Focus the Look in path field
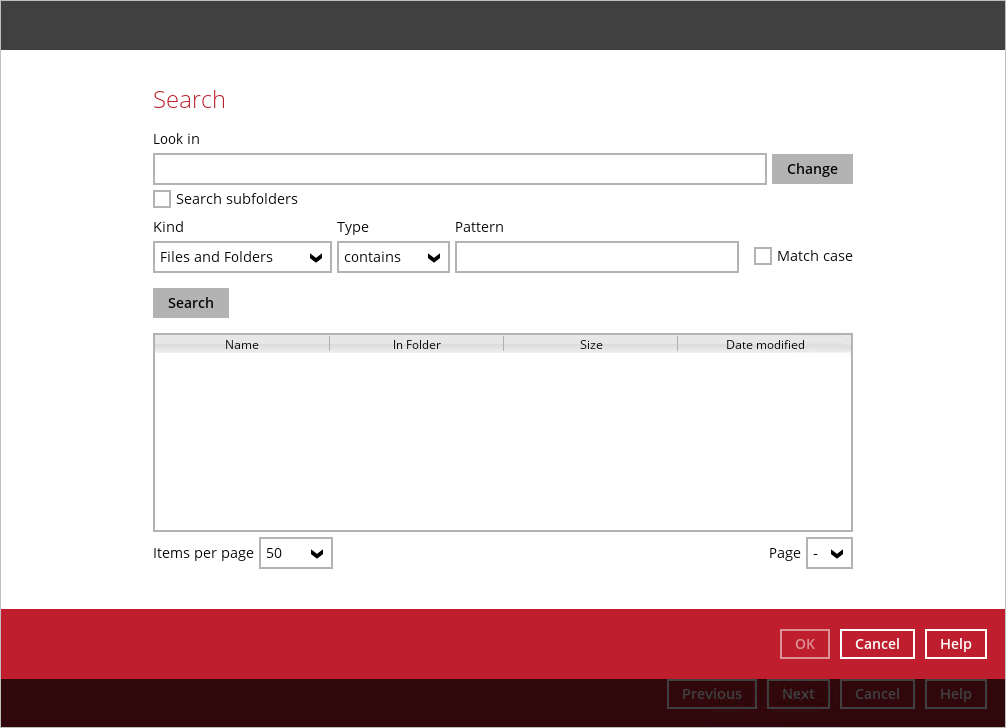The width and height of the screenshot is (1006, 728). coord(460,169)
